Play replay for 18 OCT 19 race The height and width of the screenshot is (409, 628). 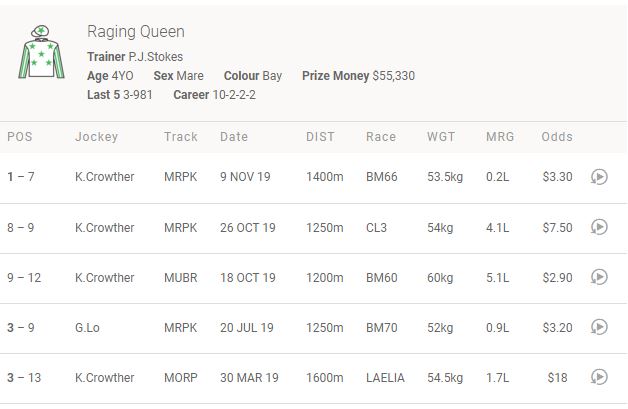599,277
